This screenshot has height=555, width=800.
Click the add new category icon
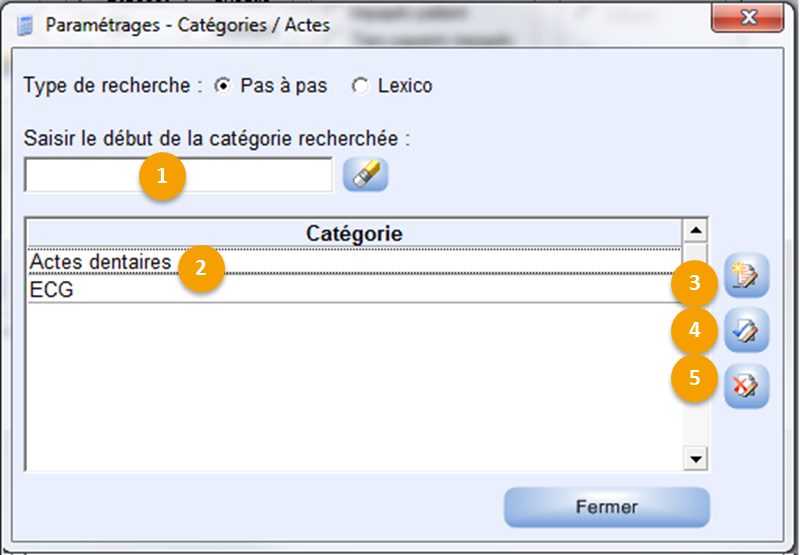(747, 276)
